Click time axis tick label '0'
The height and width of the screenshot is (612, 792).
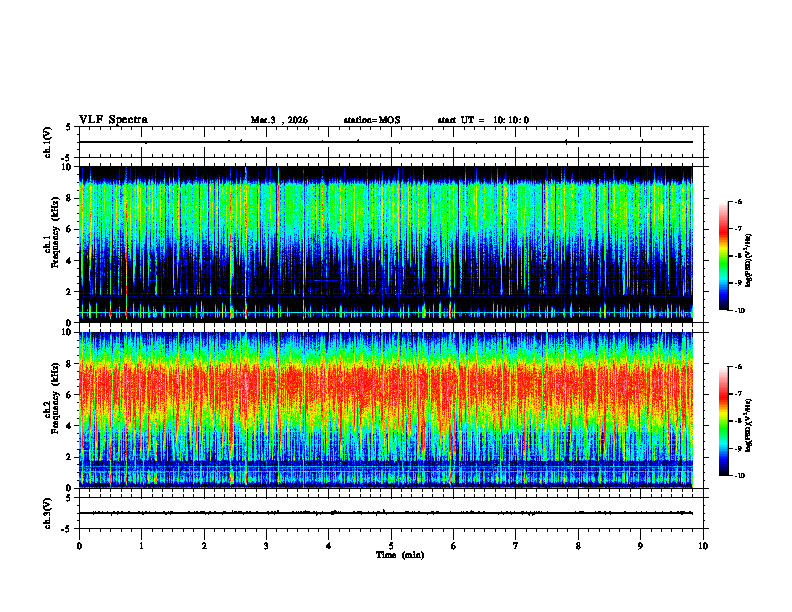click(79, 546)
